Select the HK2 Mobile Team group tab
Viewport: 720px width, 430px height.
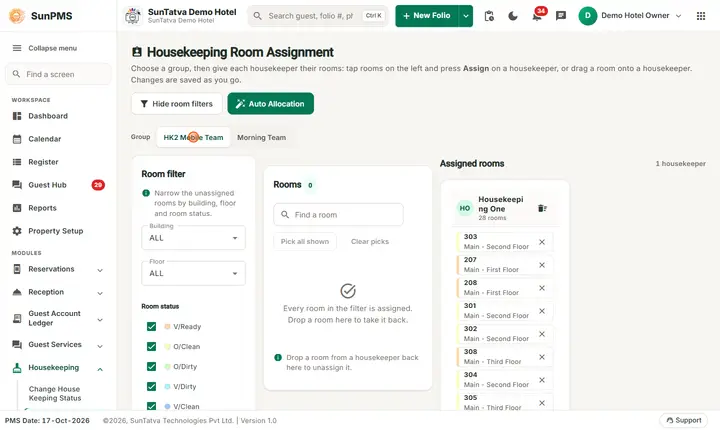(x=193, y=137)
